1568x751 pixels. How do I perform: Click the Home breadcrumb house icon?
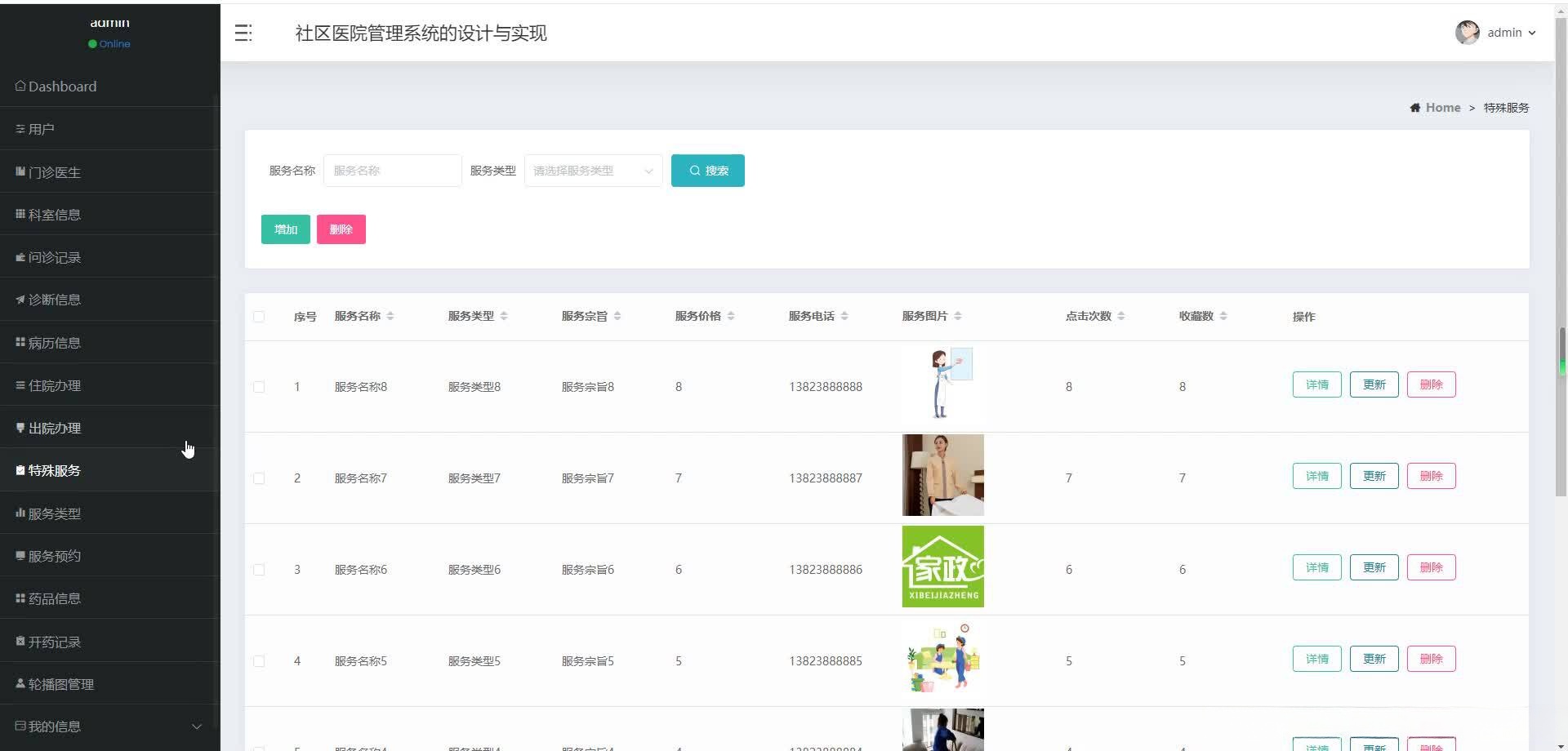1414,108
